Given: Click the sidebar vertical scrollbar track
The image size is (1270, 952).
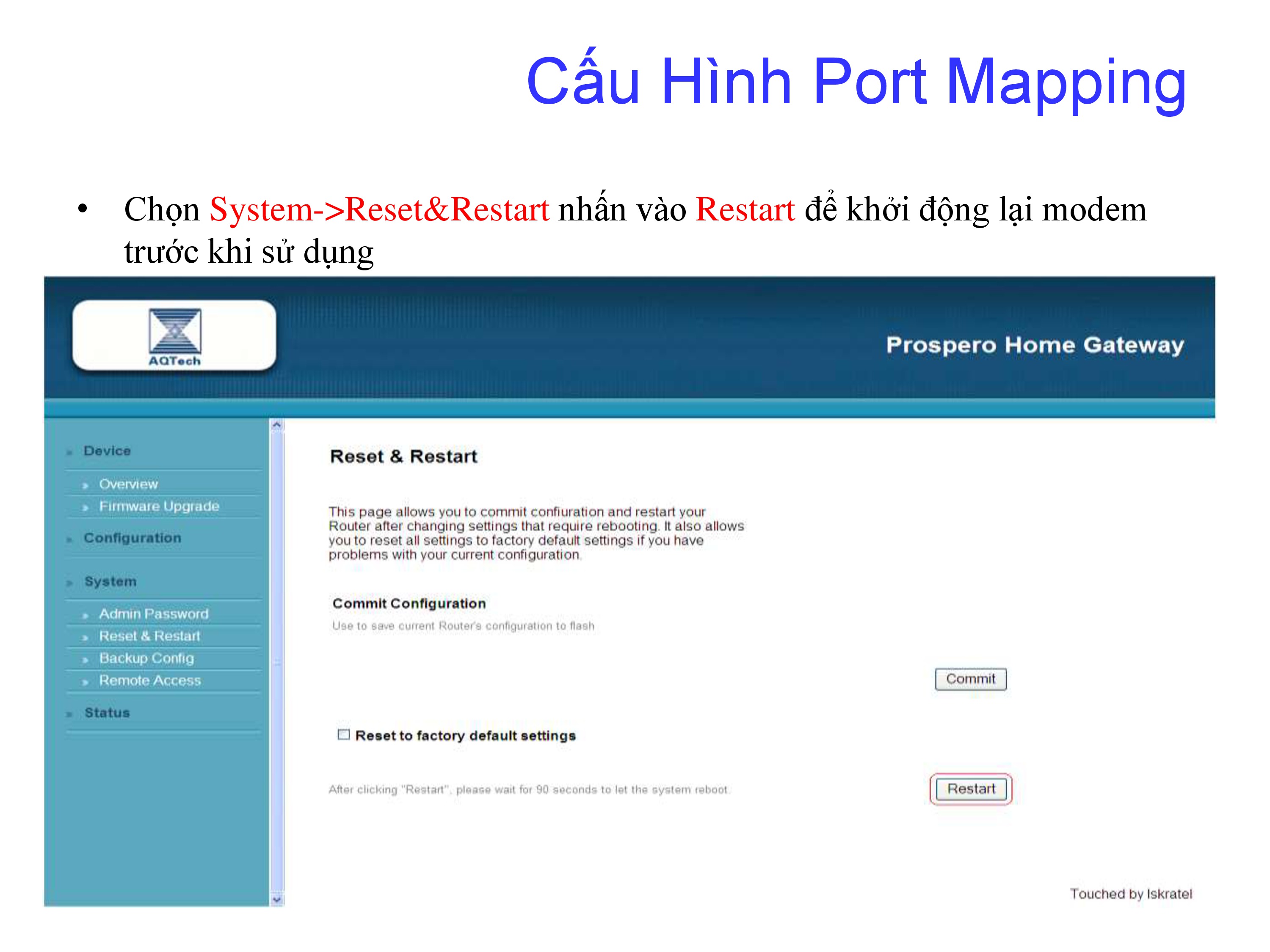Looking at the screenshot, I should click(277, 662).
